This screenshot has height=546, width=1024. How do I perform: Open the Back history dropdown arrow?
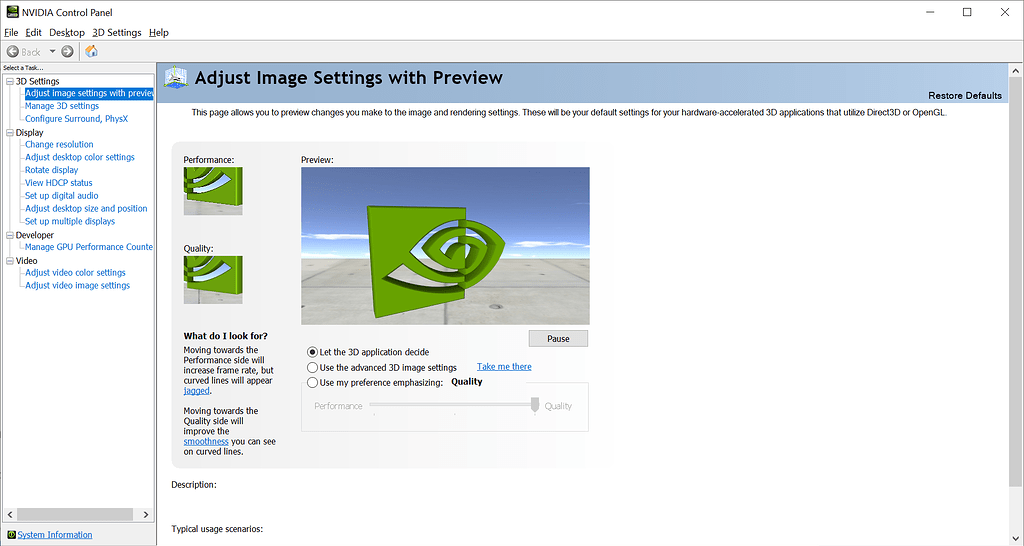pyautogui.click(x=51, y=52)
